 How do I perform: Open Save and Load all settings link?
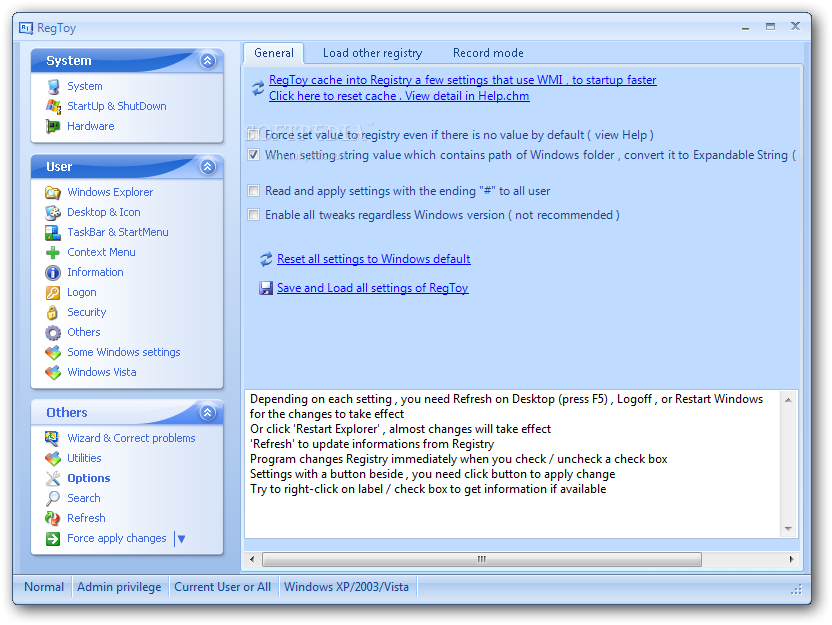click(x=372, y=288)
